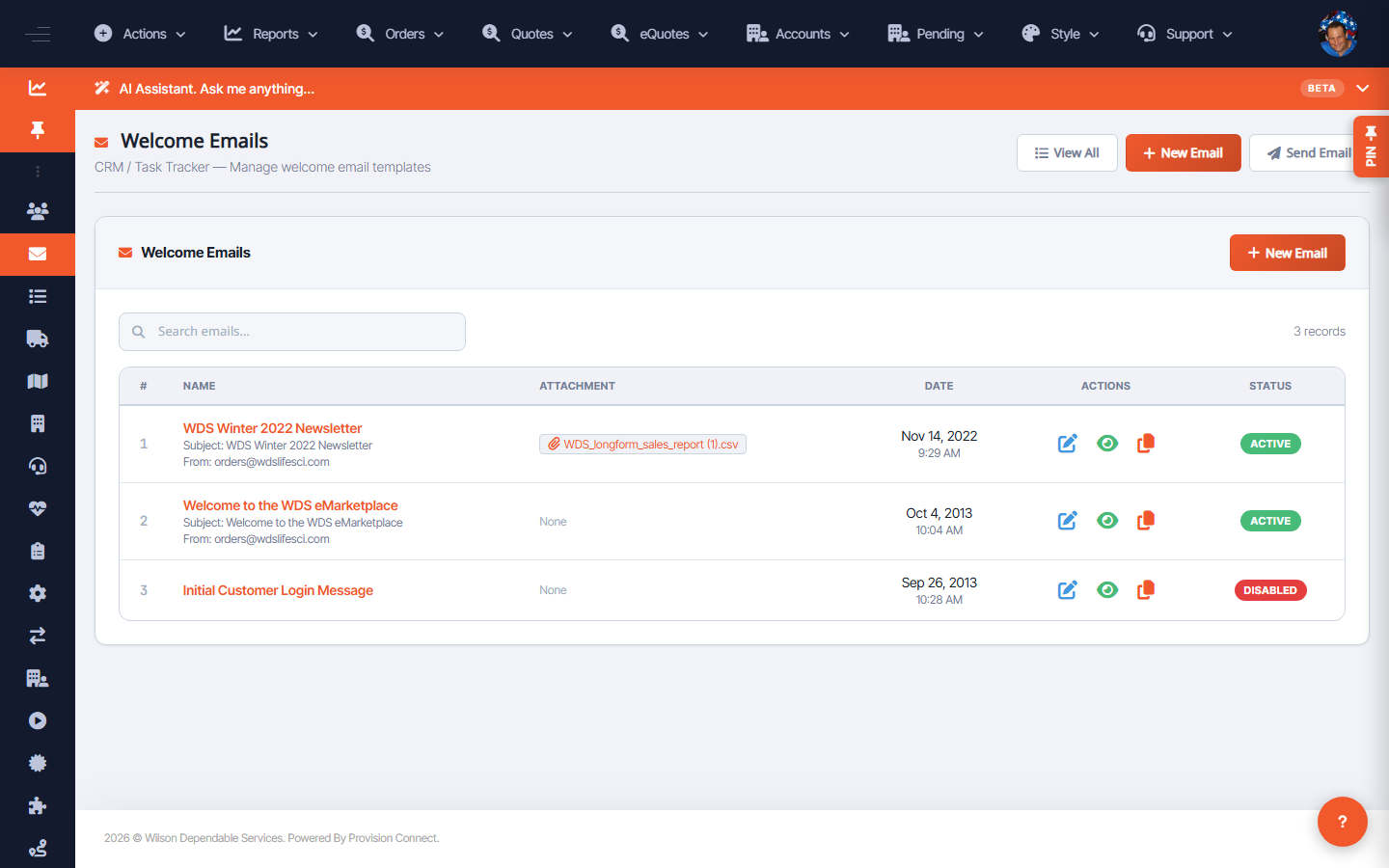This screenshot has height=868, width=1389.
Task: Expand the Style dropdown menu
Action: (x=1060, y=34)
